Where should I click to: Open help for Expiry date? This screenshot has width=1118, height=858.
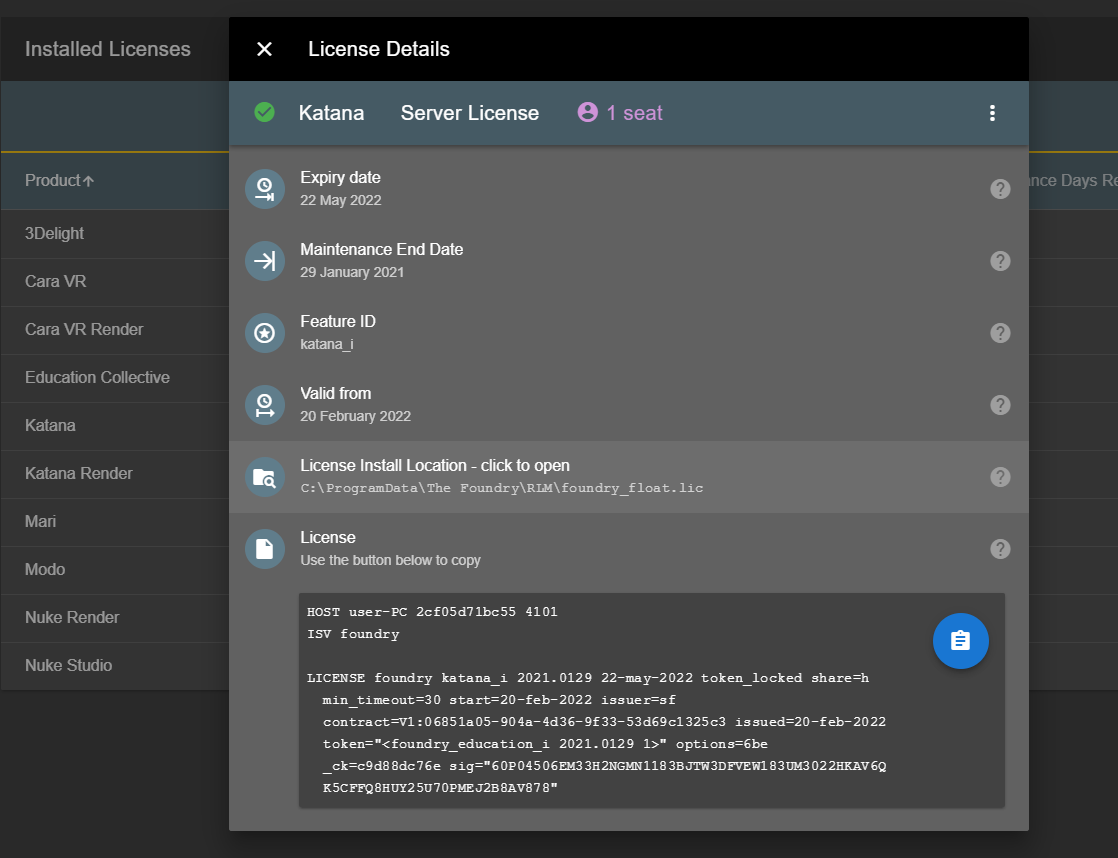coord(1000,189)
